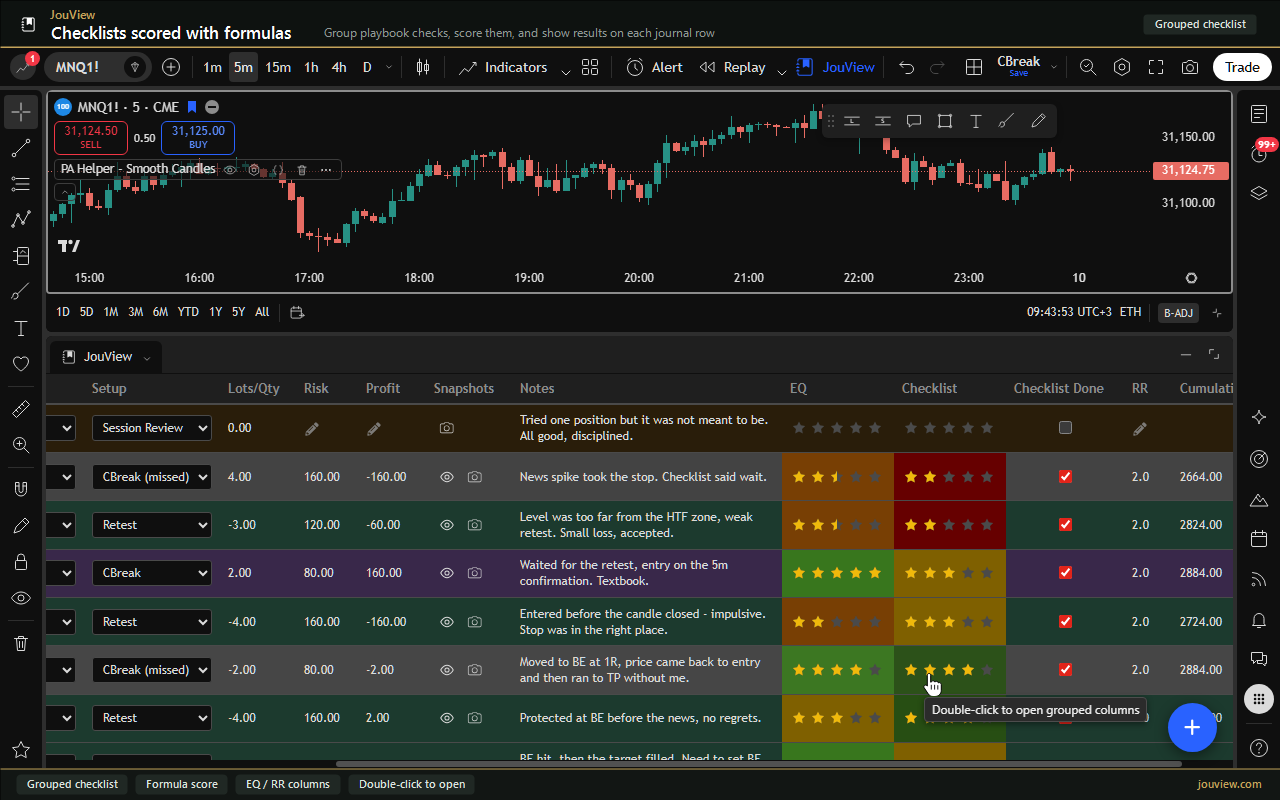Select the crosshair cursor tool

coord(21,111)
